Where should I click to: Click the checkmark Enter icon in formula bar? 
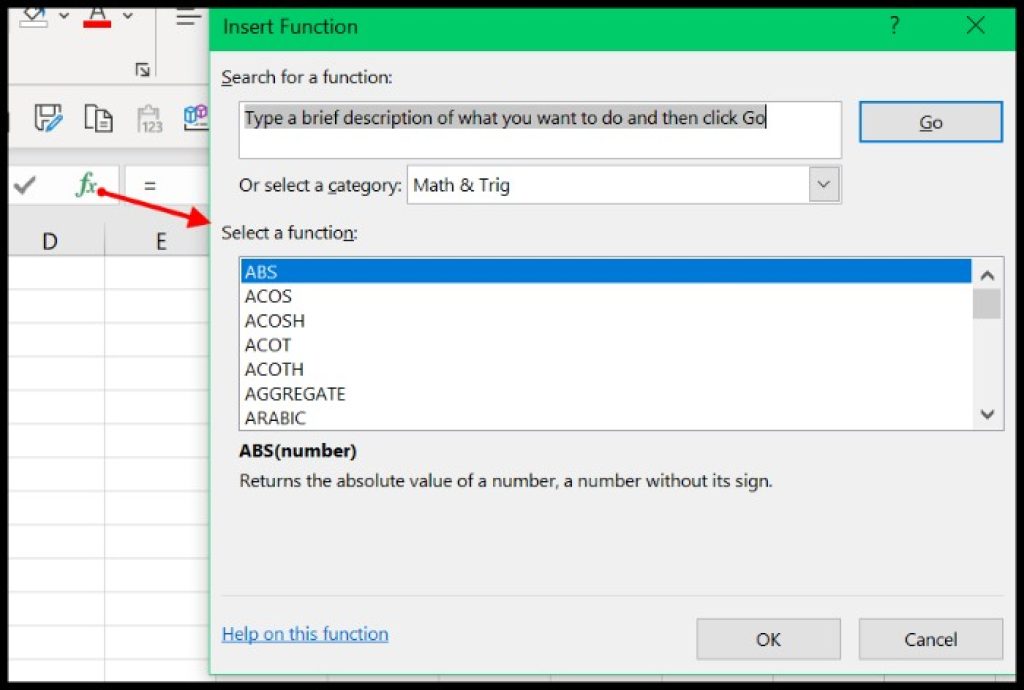[26, 184]
